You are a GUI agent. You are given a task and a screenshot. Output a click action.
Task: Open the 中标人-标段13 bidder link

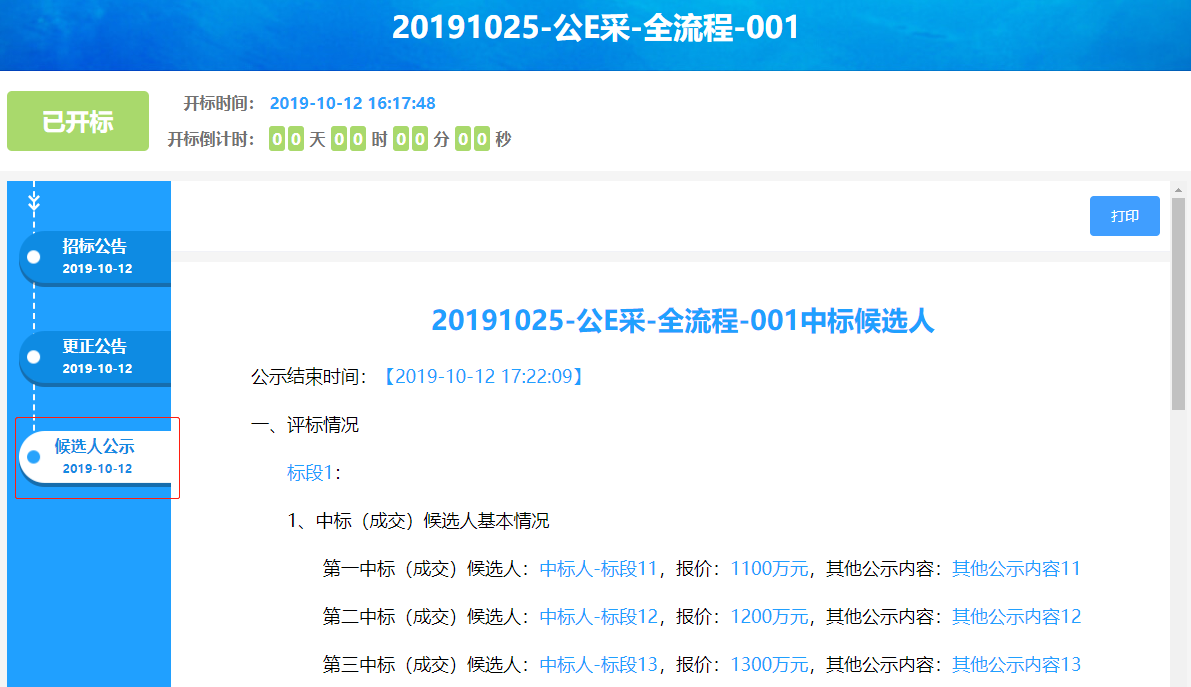pyautogui.click(x=598, y=665)
